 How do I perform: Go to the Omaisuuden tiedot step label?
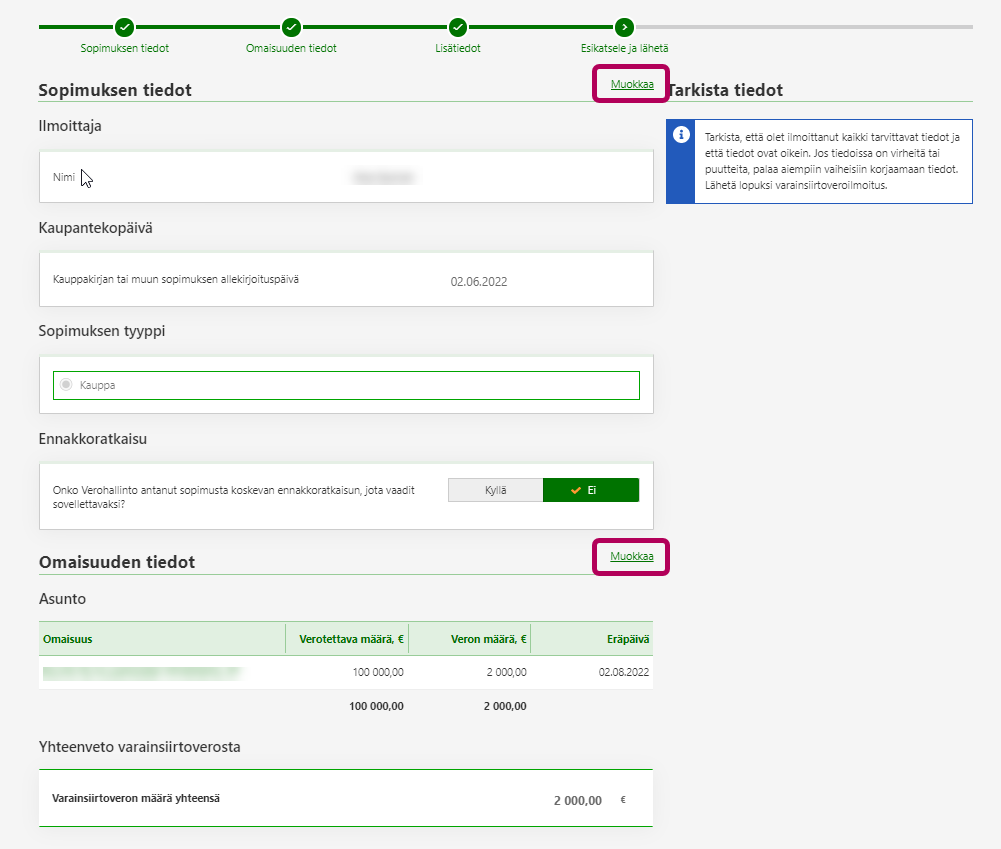pos(291,48)
